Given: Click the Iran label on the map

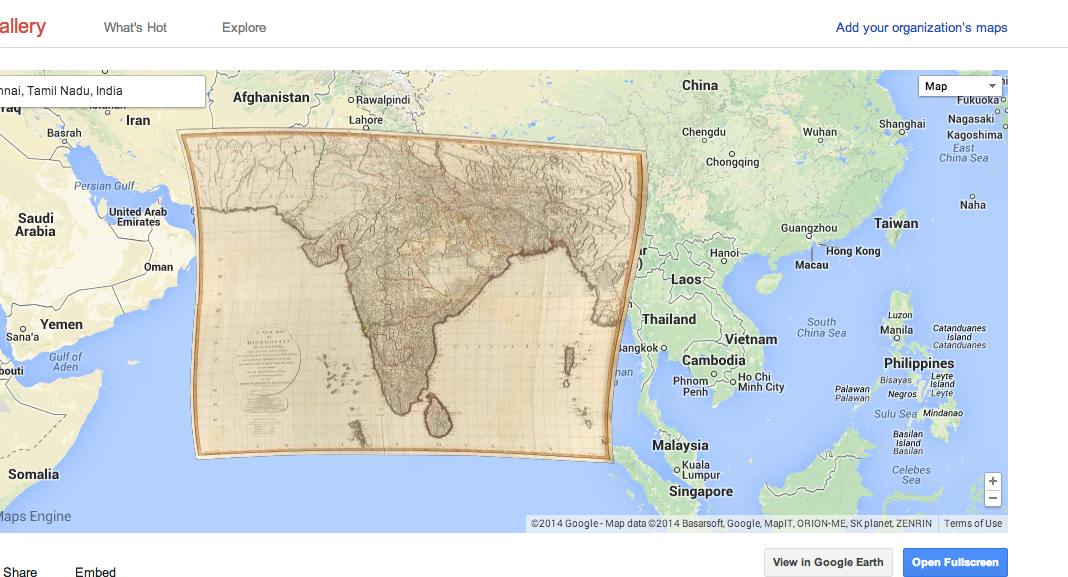Looking at the screenshot, I should point(138,121).
